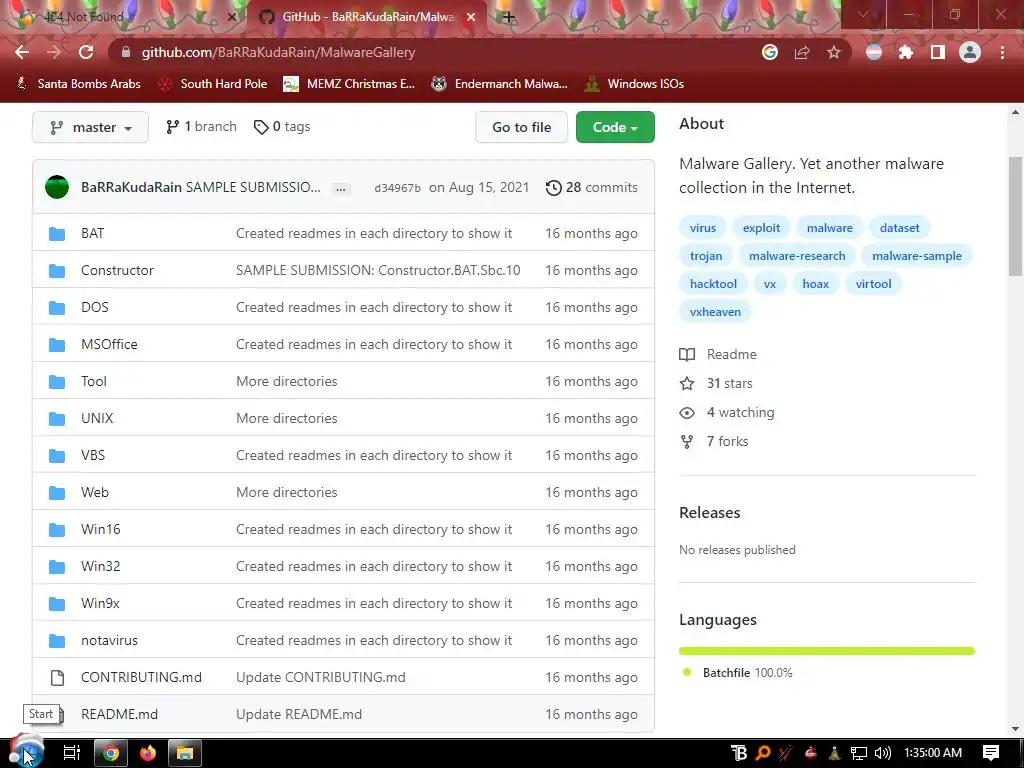Open the Readme link in About
This screenshot has height=768, width=1024.
pyautogui.click(x=718, y=354)
